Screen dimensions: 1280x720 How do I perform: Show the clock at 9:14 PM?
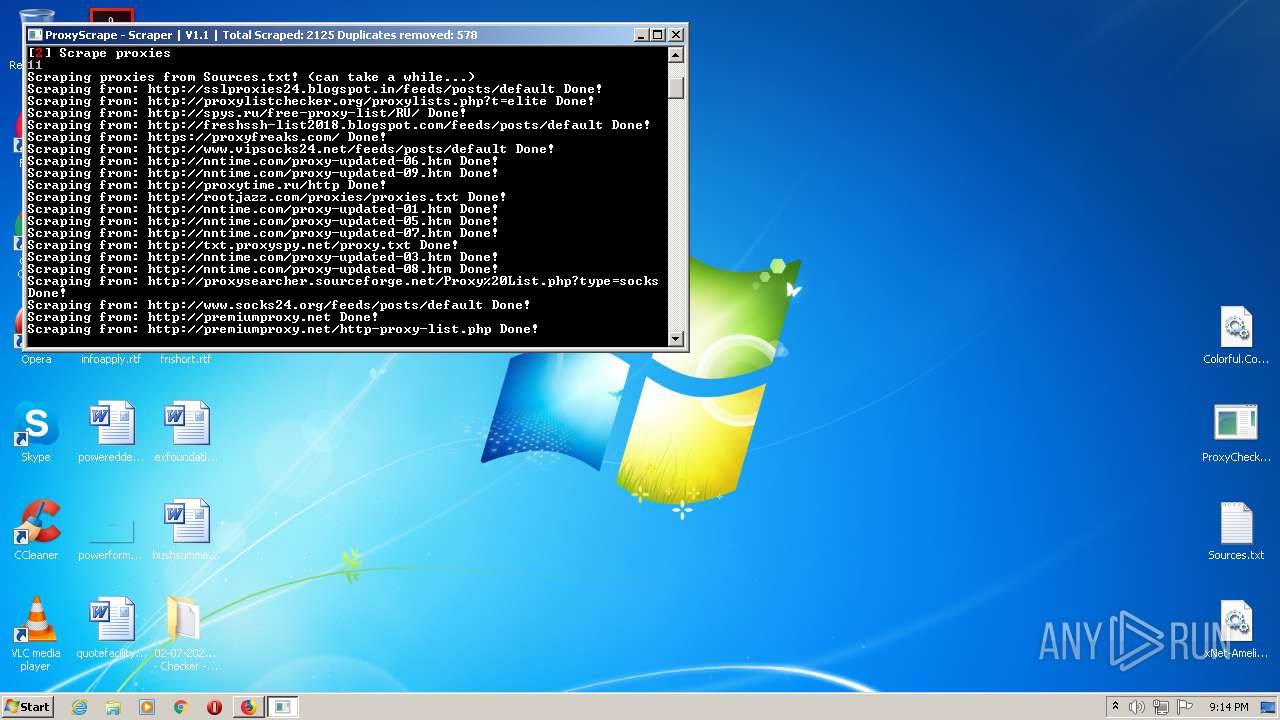point(1229,707)
